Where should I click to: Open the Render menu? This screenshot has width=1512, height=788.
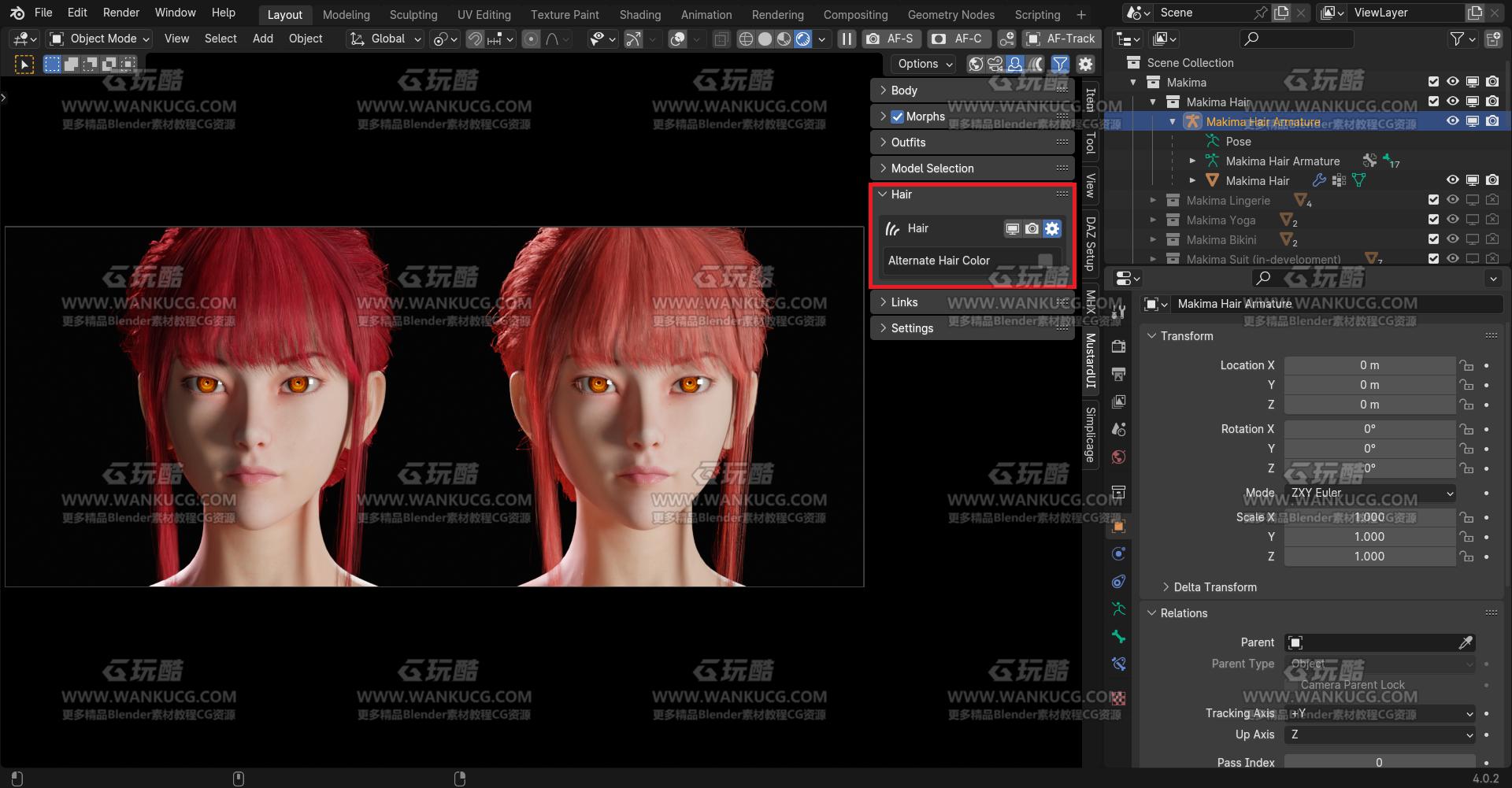click(x=121, y=13)
